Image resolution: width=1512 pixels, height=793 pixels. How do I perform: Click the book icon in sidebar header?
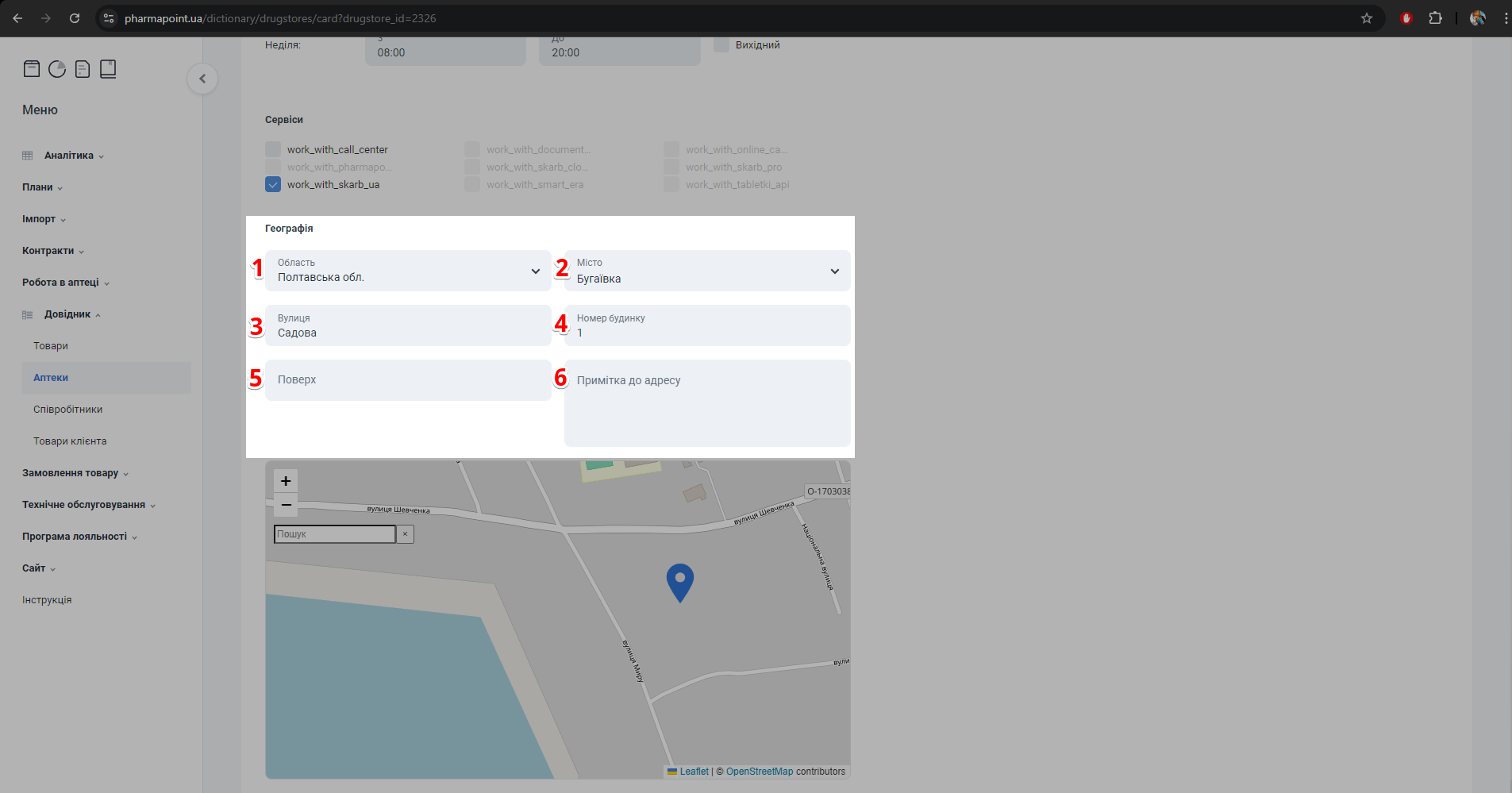(108, 69)
